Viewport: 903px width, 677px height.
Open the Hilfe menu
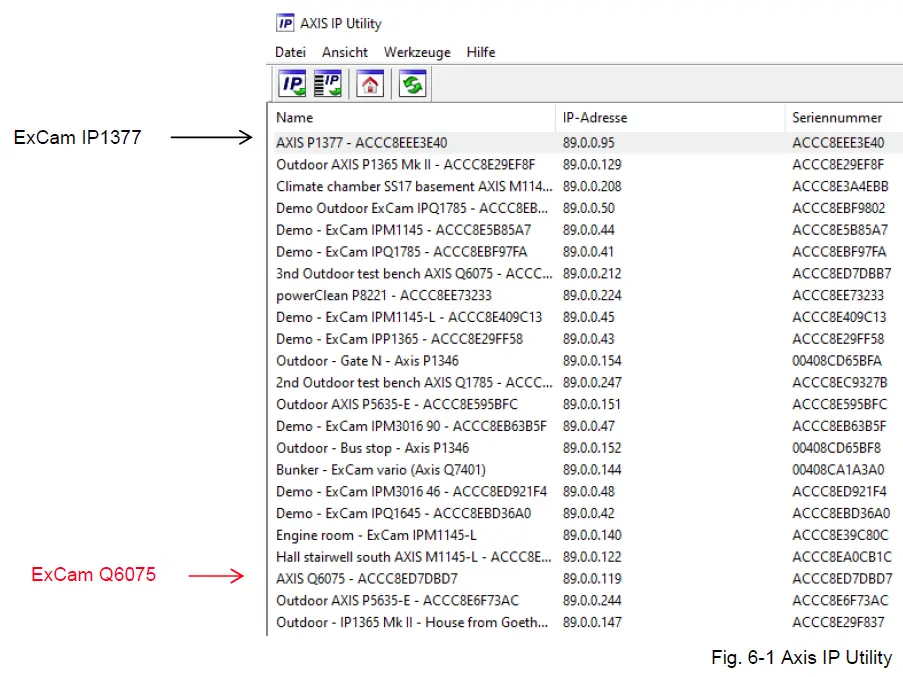pyautogui.click(x=481, y=52)
